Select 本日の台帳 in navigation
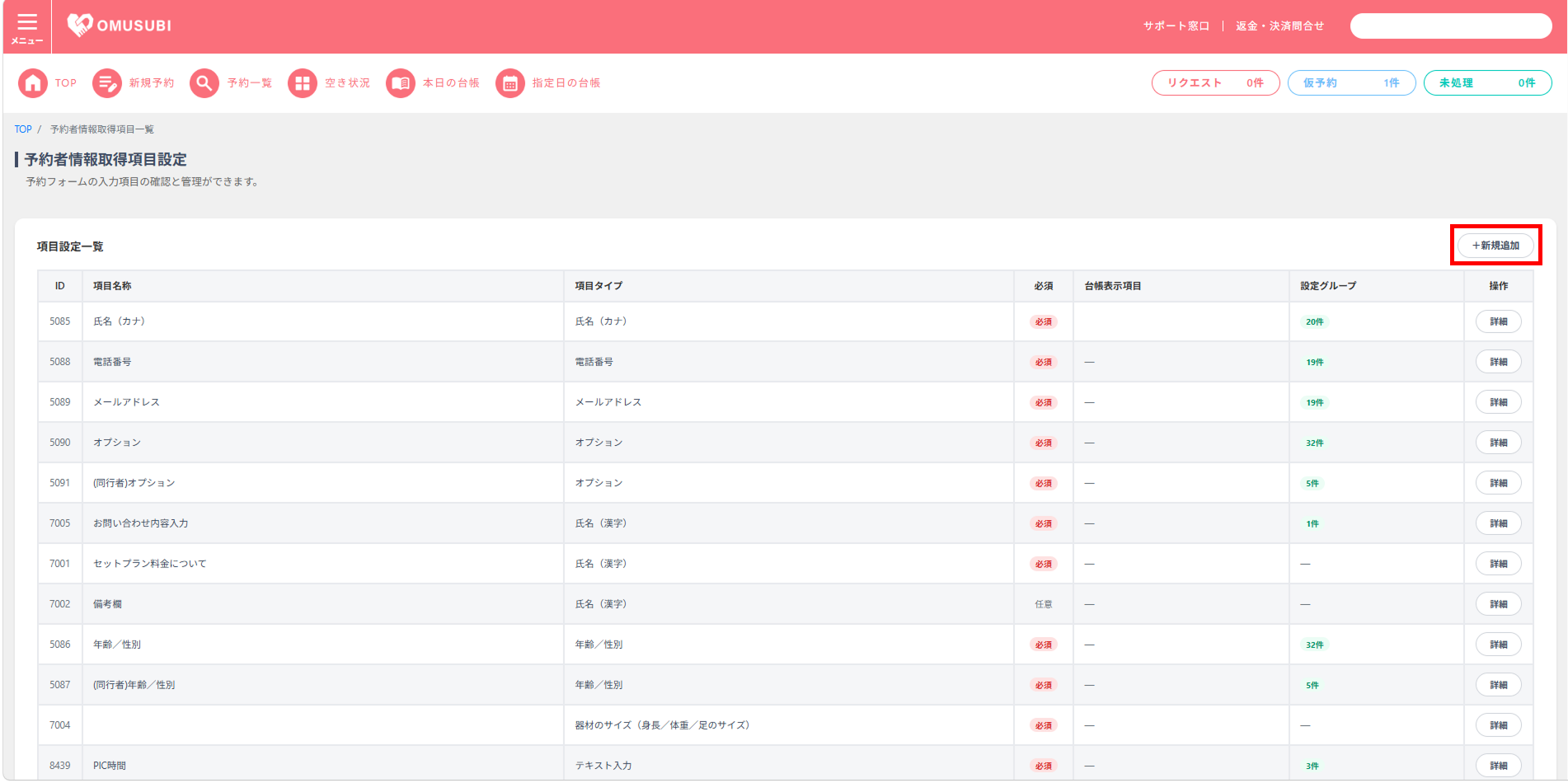The width and height of the screenshot is (1568, 783). (x=451, y=83)
